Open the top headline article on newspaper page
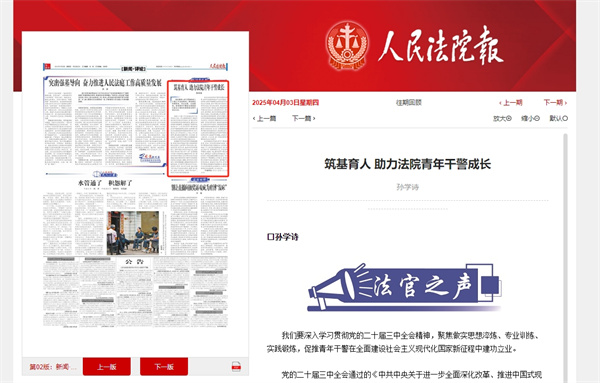Screen dimensions: 600x383 click(x=105, y=83)
